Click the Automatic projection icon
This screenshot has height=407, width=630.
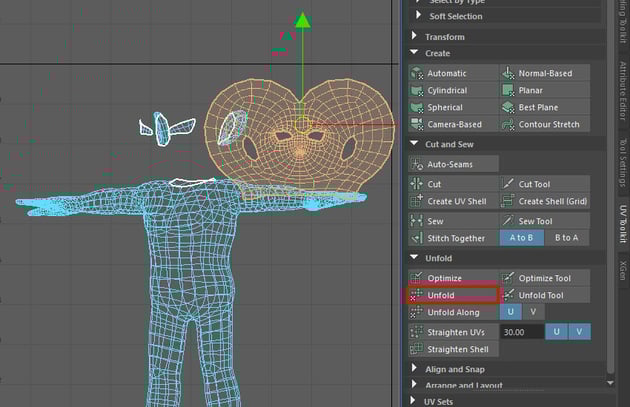(418, 74)
